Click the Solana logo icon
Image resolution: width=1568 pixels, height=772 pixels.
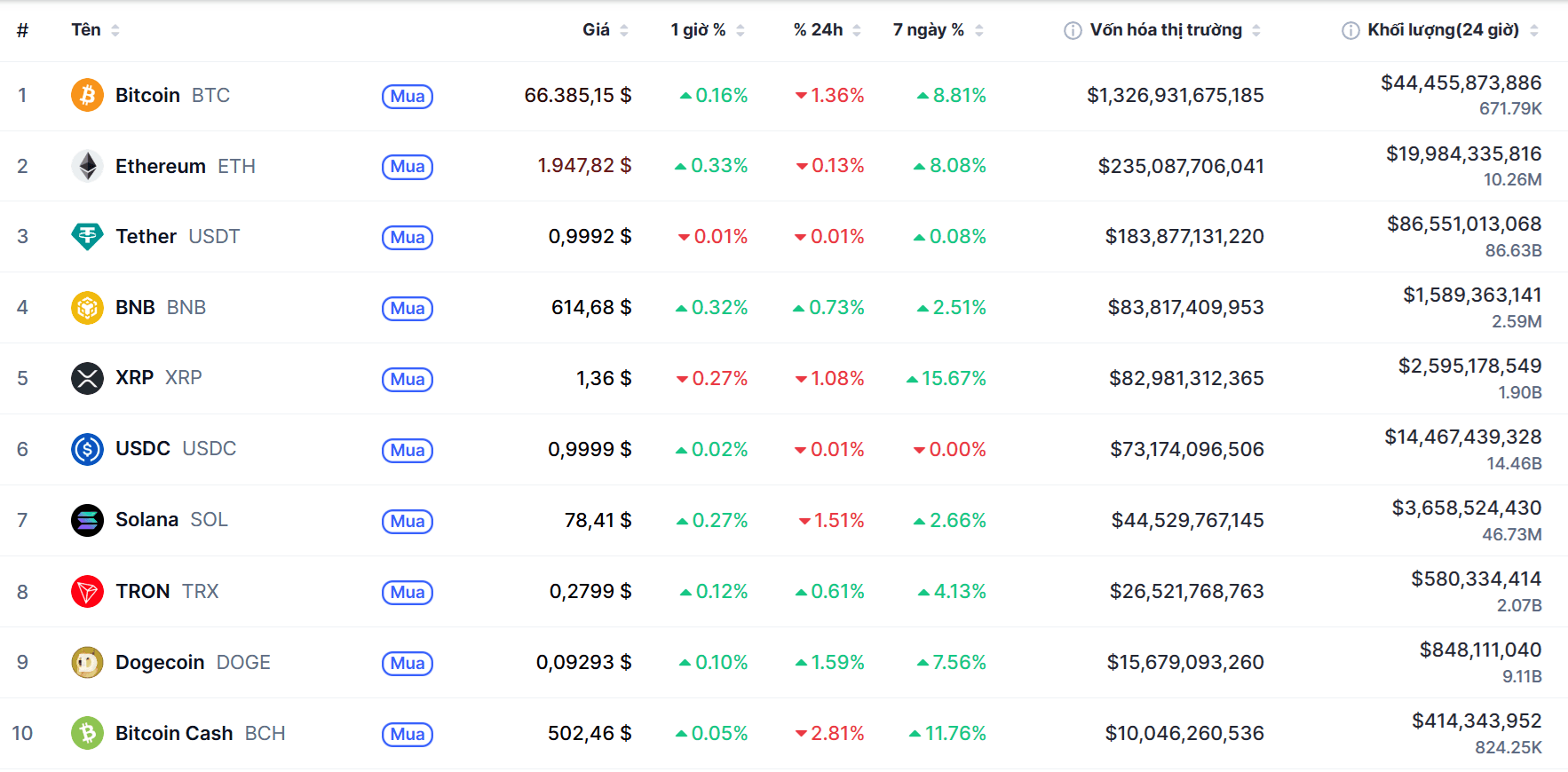[87, 520]
